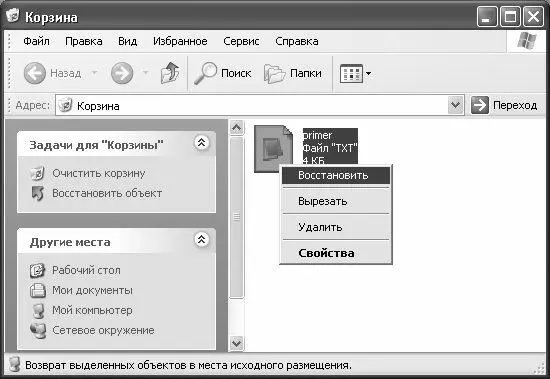Screen dimensions: 550x379
Task: Click the Корзина title bar icon
Action: (x=13, y=16)
